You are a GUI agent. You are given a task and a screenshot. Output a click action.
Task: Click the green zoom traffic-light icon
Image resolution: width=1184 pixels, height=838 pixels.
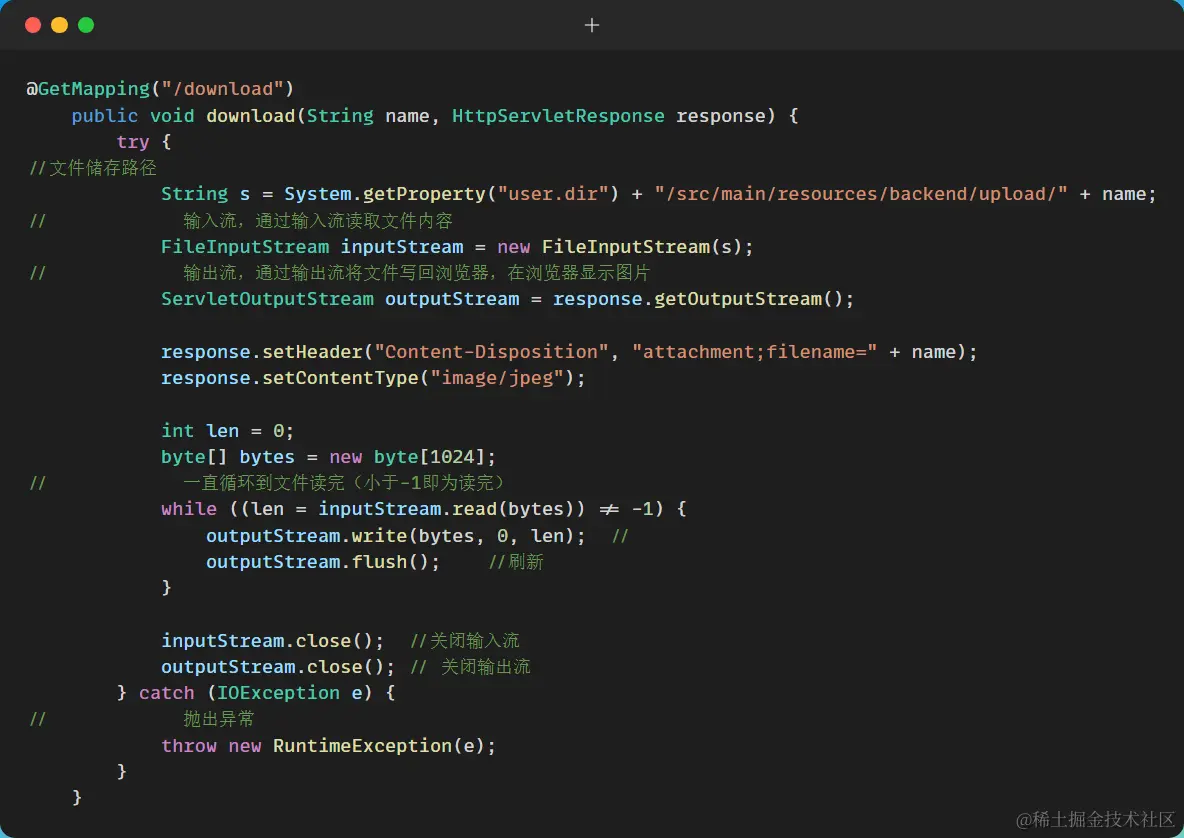[x=86, y=25]
